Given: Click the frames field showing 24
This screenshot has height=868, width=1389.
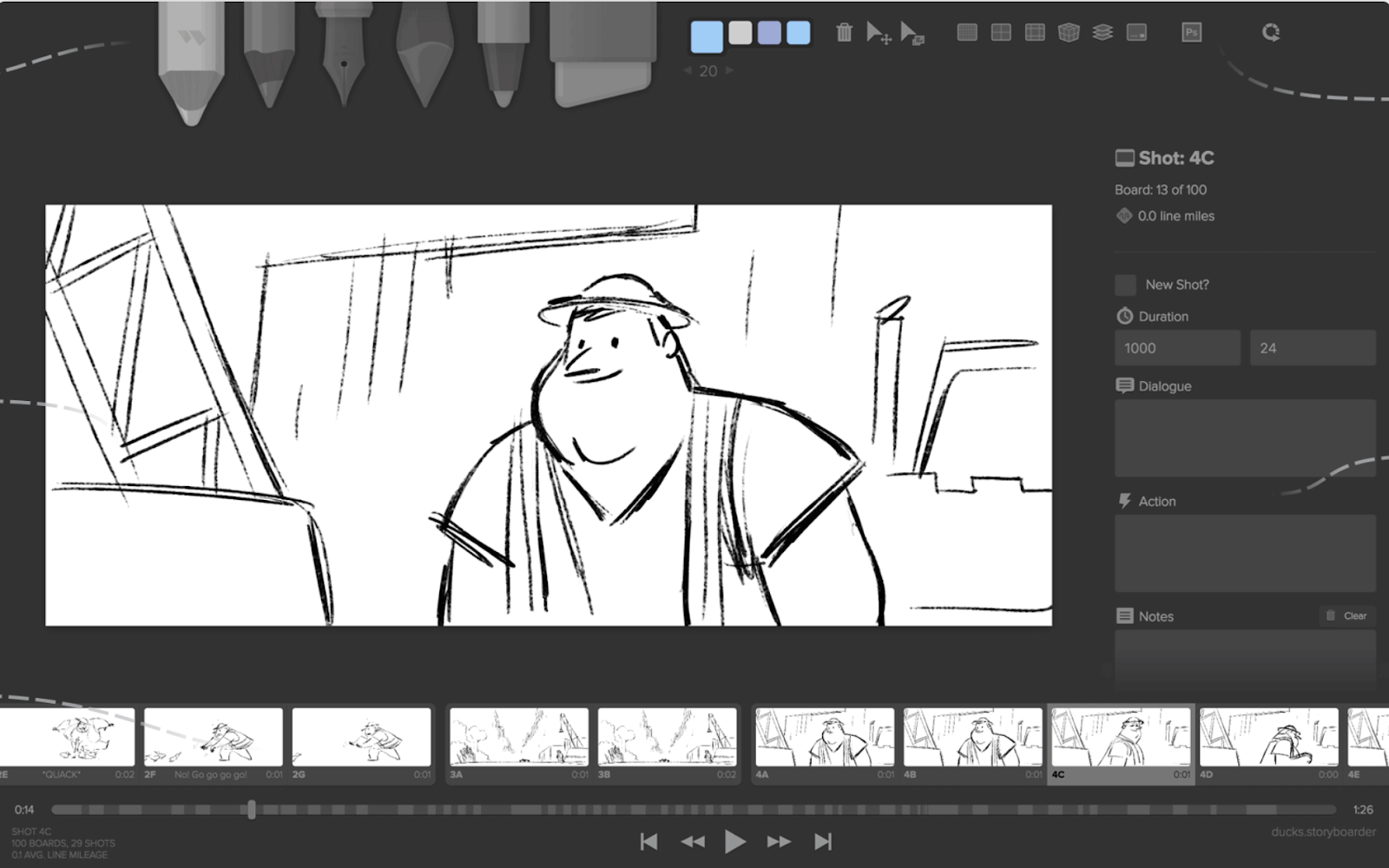Looking at the screenshot, I should (1313, 348).
